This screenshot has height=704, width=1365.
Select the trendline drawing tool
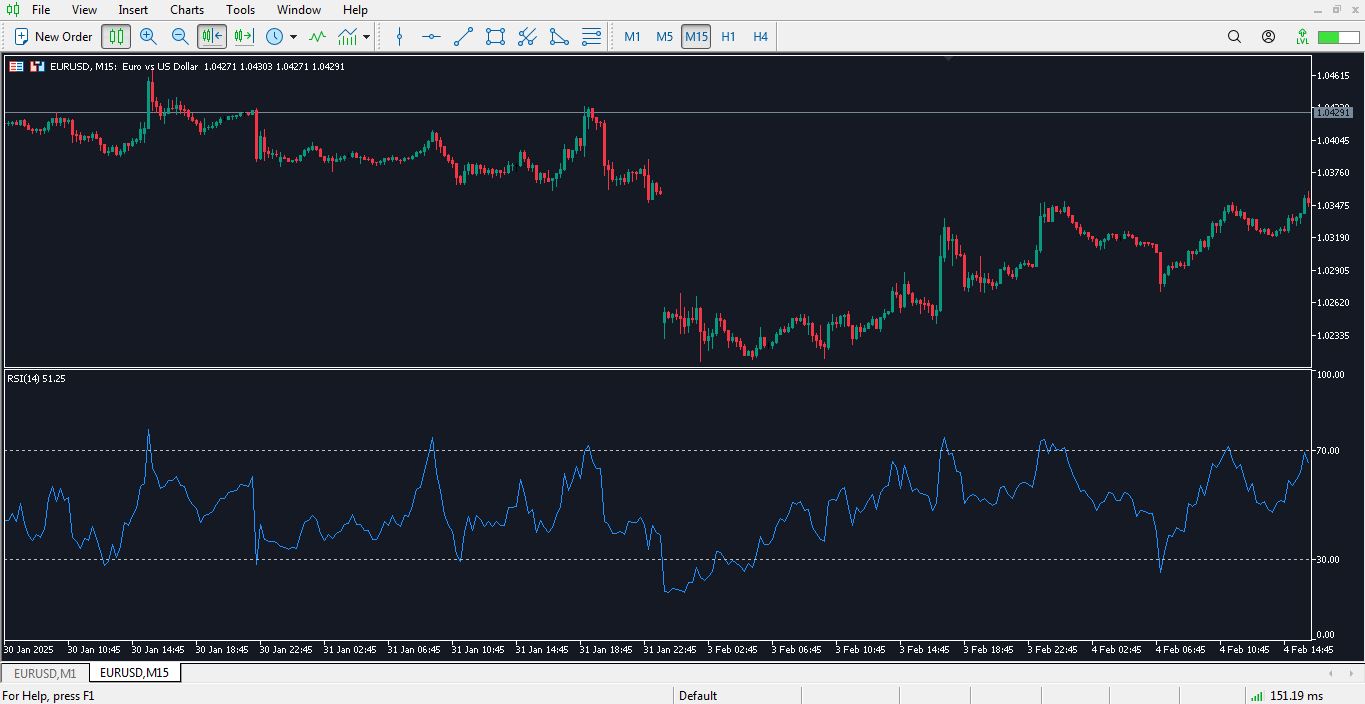click(463, 37)
